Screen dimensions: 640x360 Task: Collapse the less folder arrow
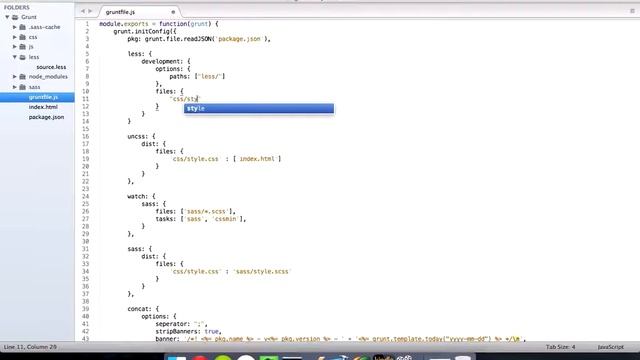tap(15, 57)
